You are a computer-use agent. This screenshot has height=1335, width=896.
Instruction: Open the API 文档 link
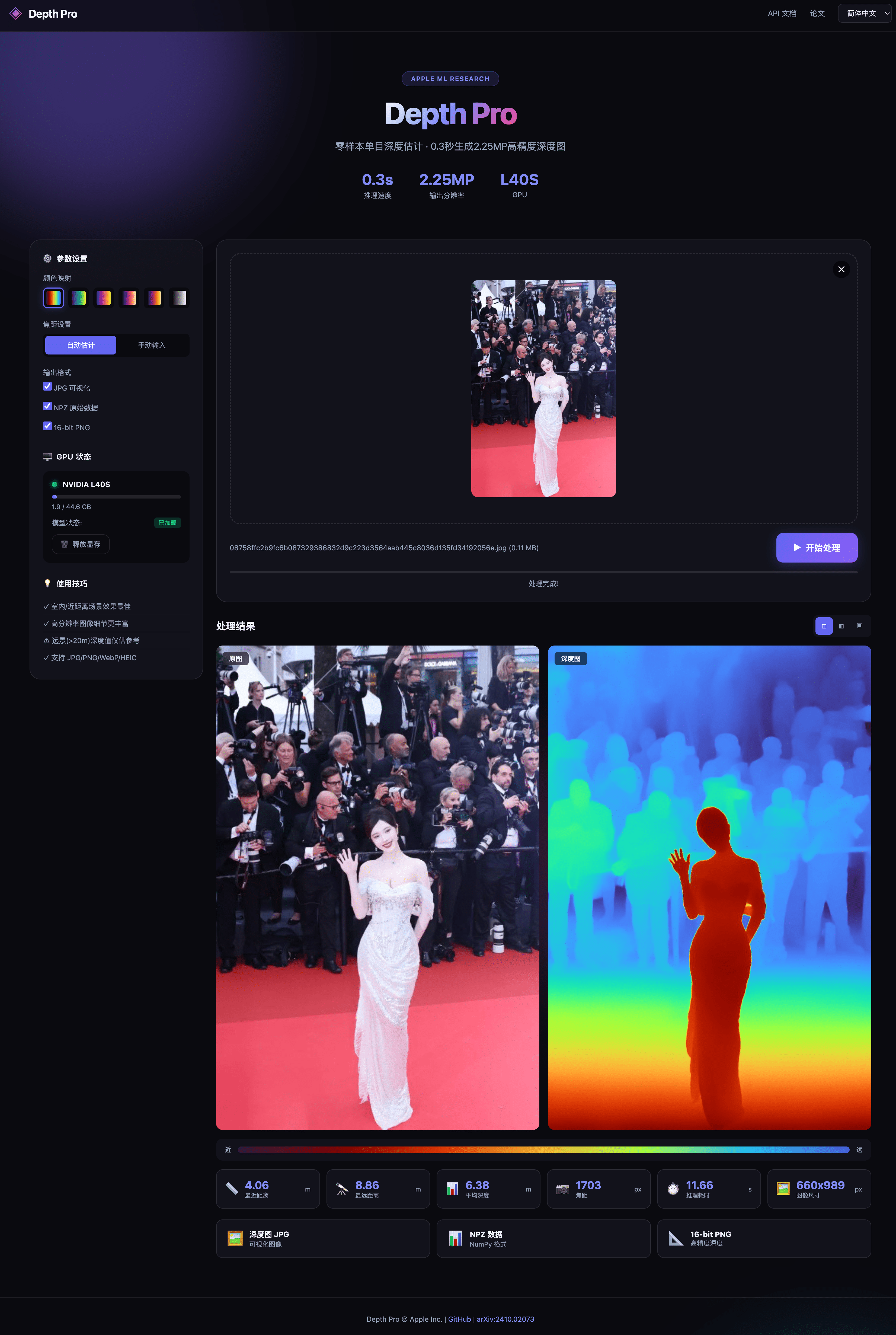pyautogui.click(x=782, y=13)
